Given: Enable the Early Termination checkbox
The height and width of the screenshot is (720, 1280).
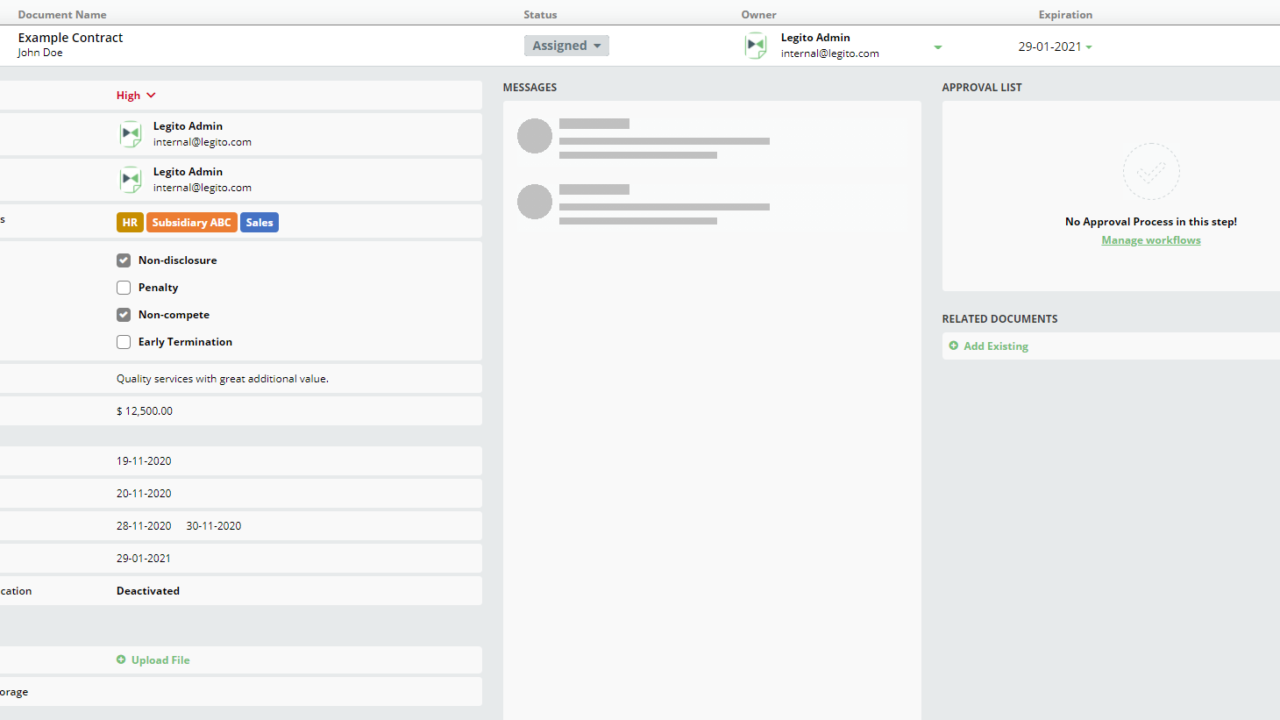Looking at the screenshot, I should pos(124,342).
